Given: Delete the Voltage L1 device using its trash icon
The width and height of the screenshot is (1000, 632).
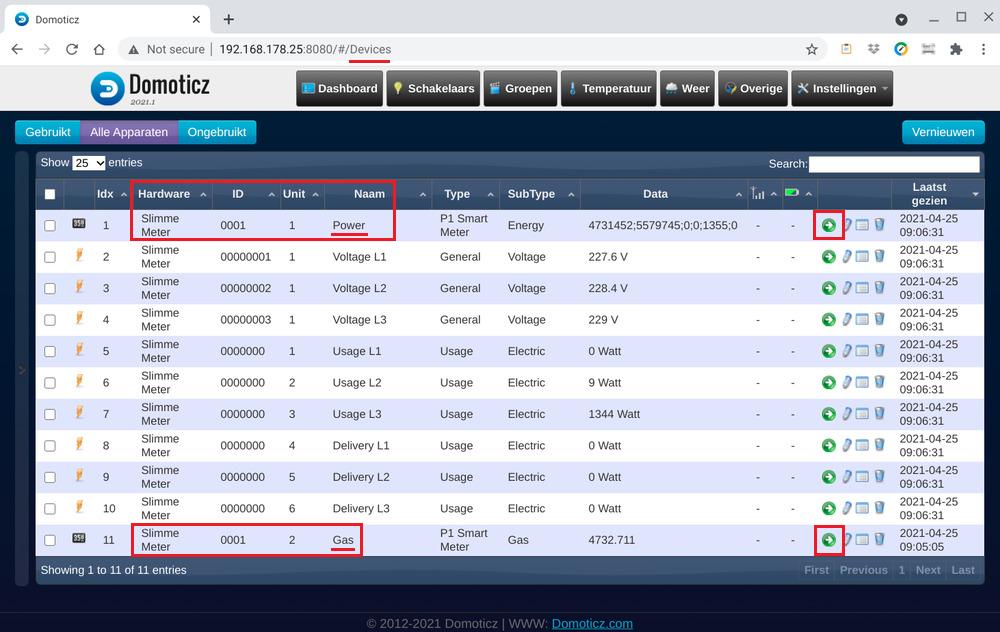Looking at the screenshot, I should tap(879, 256).
